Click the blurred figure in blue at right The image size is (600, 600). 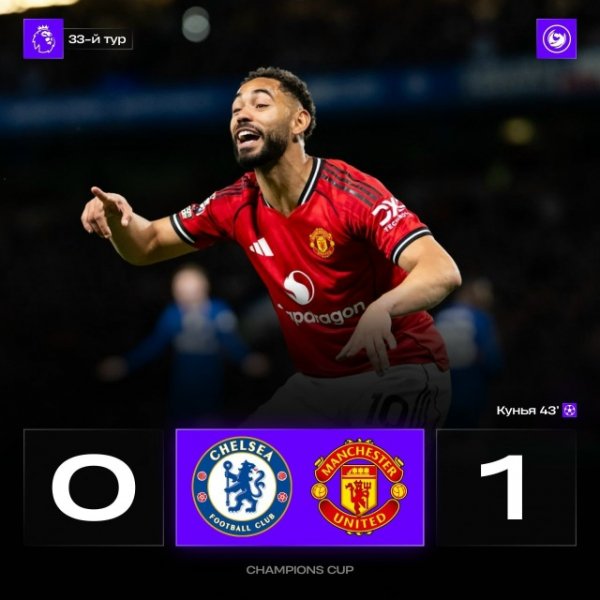coord(470,344)
